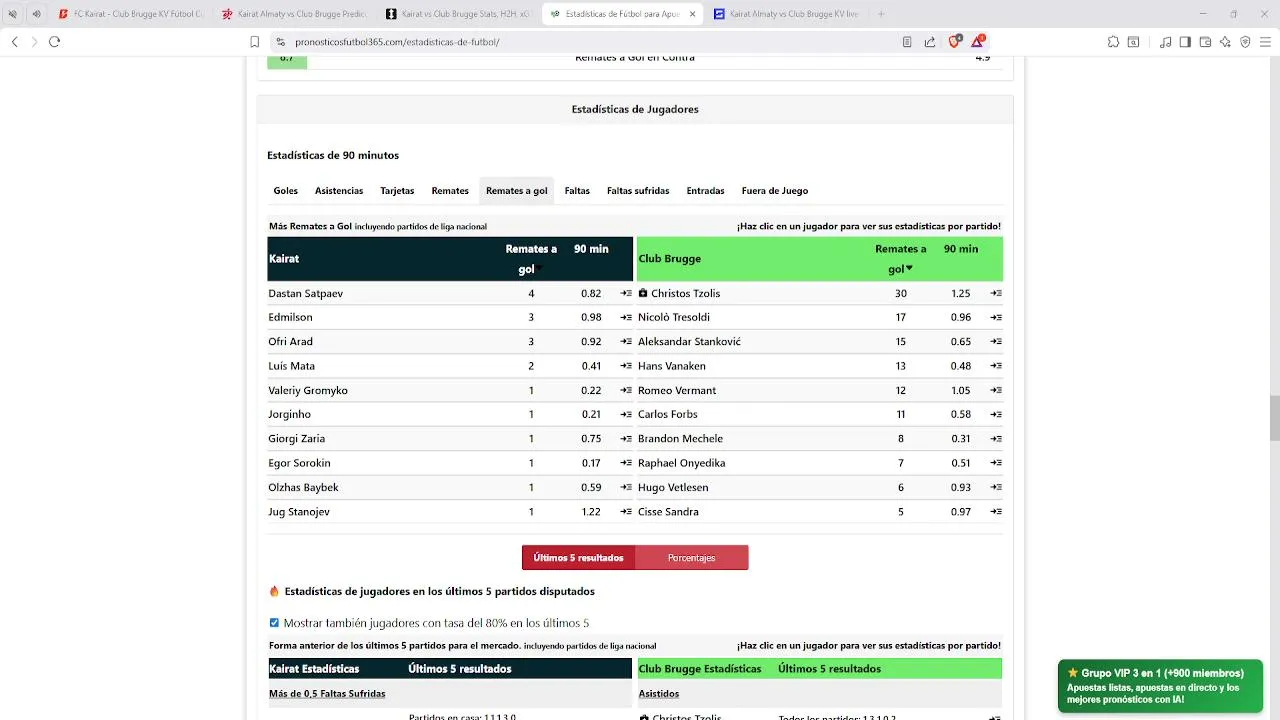Open the extensions puzzle-piece icon

(x=1113, y=42)
